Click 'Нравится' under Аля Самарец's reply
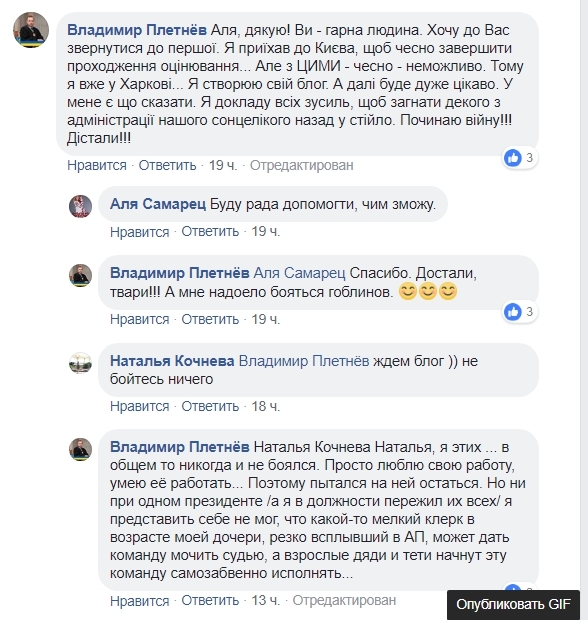This screenshot has height=620, width=588. (140, 231)
